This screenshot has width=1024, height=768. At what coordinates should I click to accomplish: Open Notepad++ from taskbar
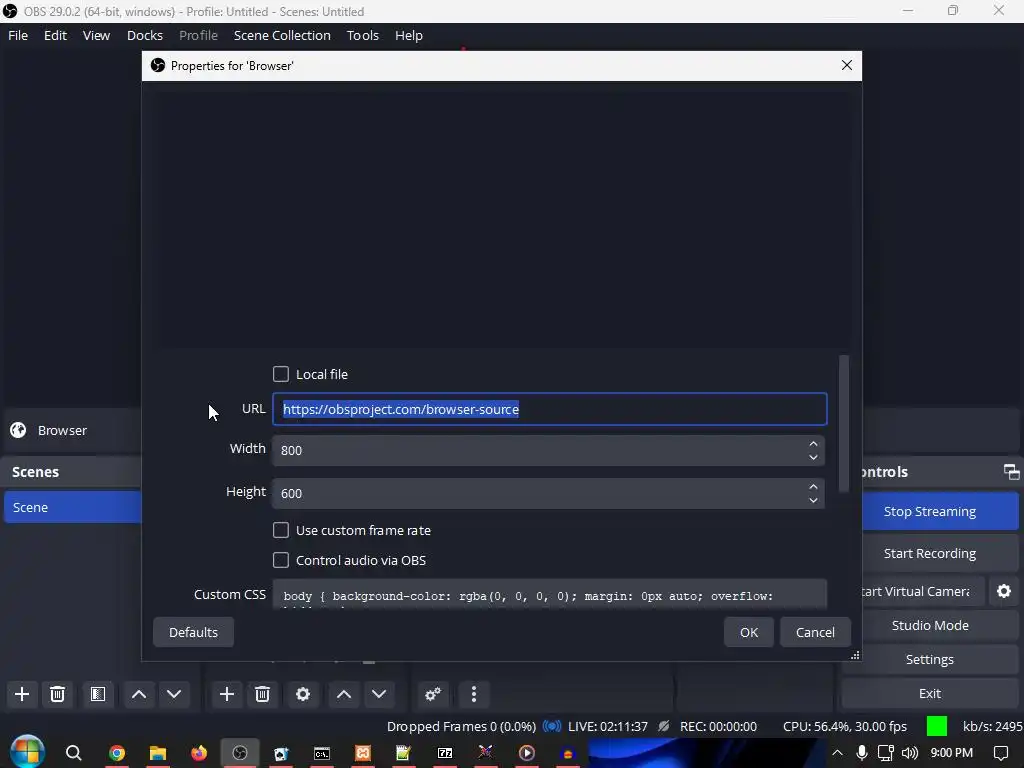click(x=403, y=753)
